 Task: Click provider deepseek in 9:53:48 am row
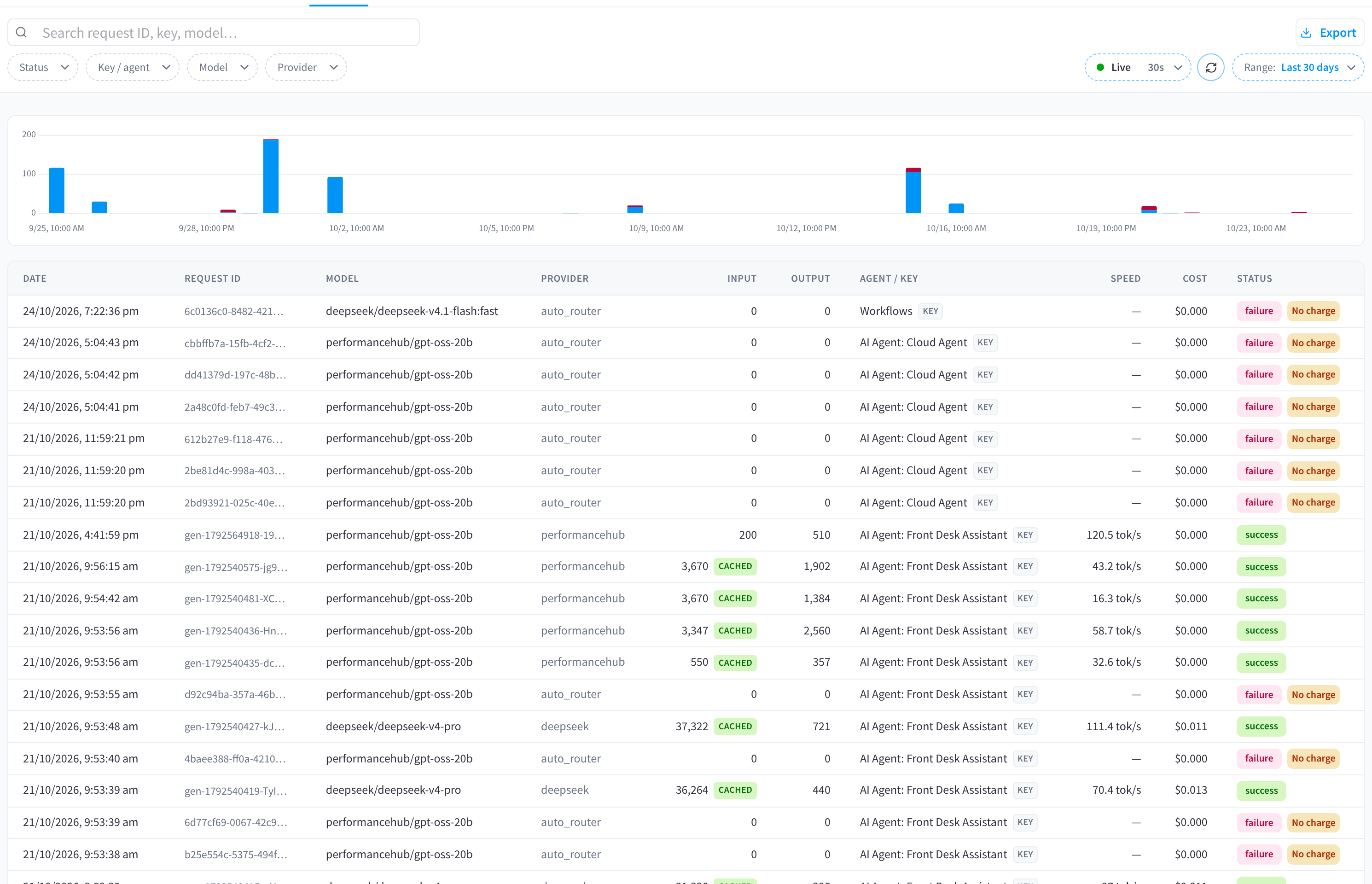564,727
